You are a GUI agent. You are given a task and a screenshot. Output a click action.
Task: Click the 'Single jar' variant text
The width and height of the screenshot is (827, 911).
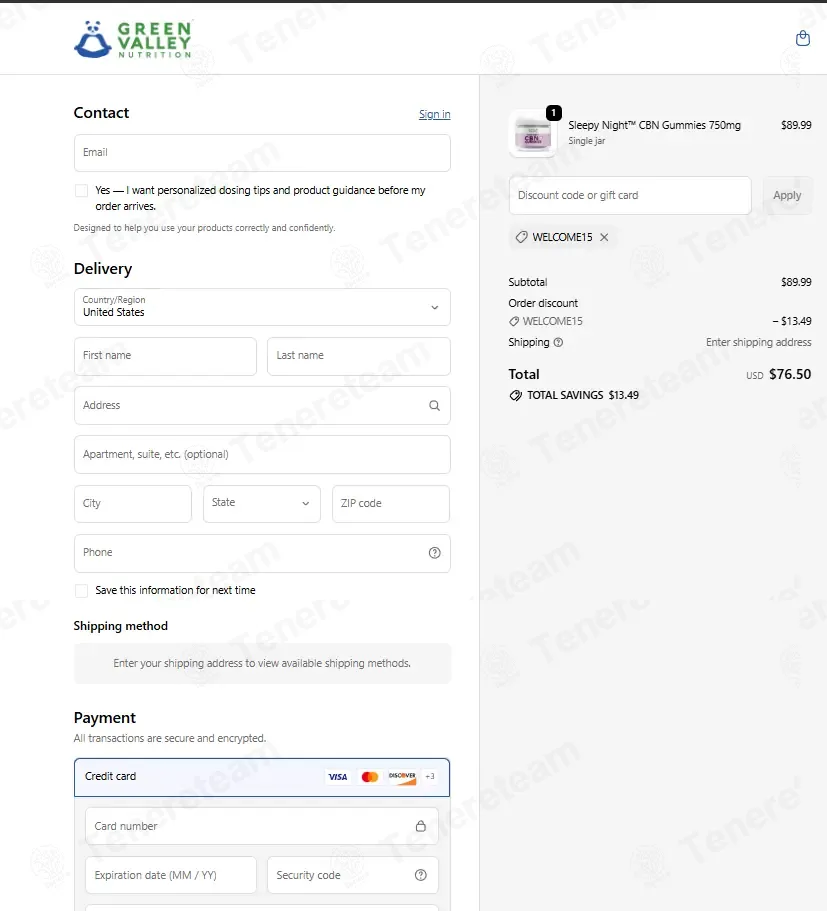tap(586, 141)
